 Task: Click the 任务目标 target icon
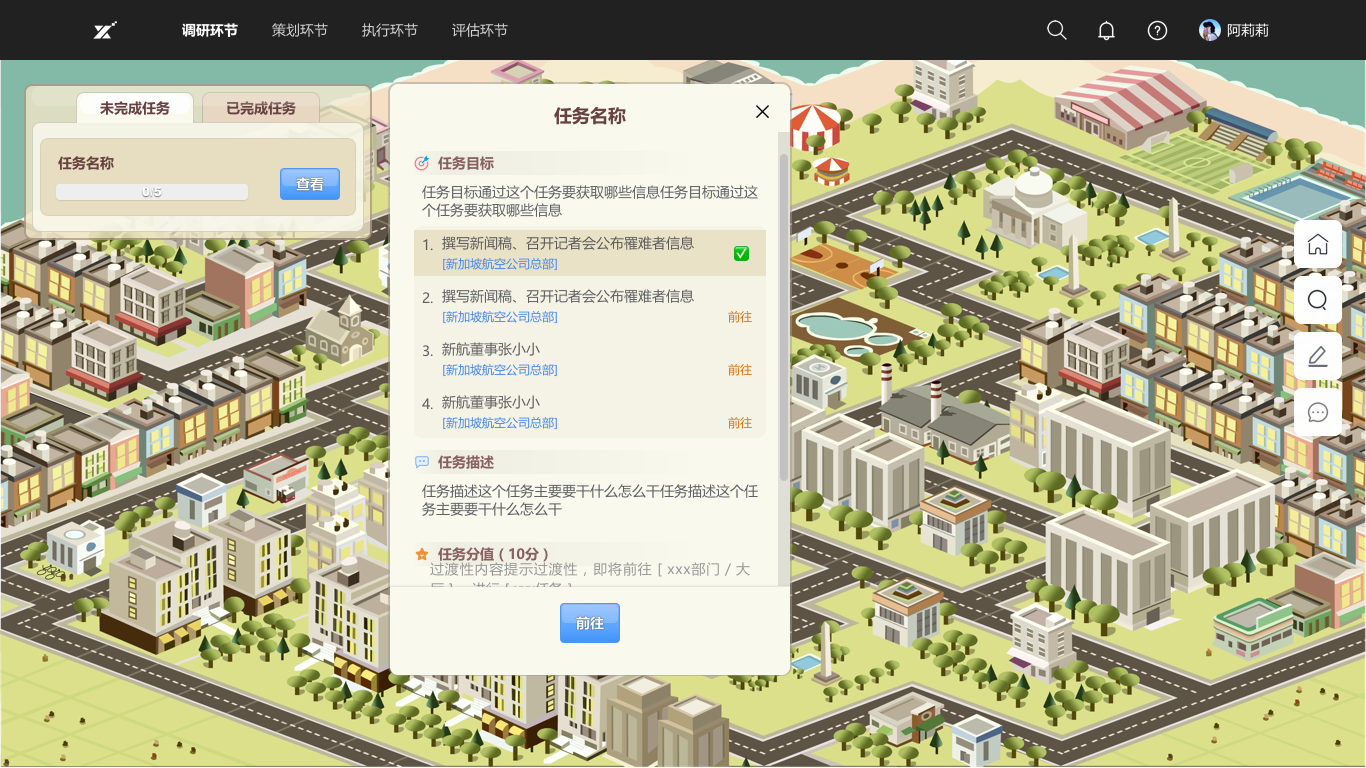coord(422,163)
